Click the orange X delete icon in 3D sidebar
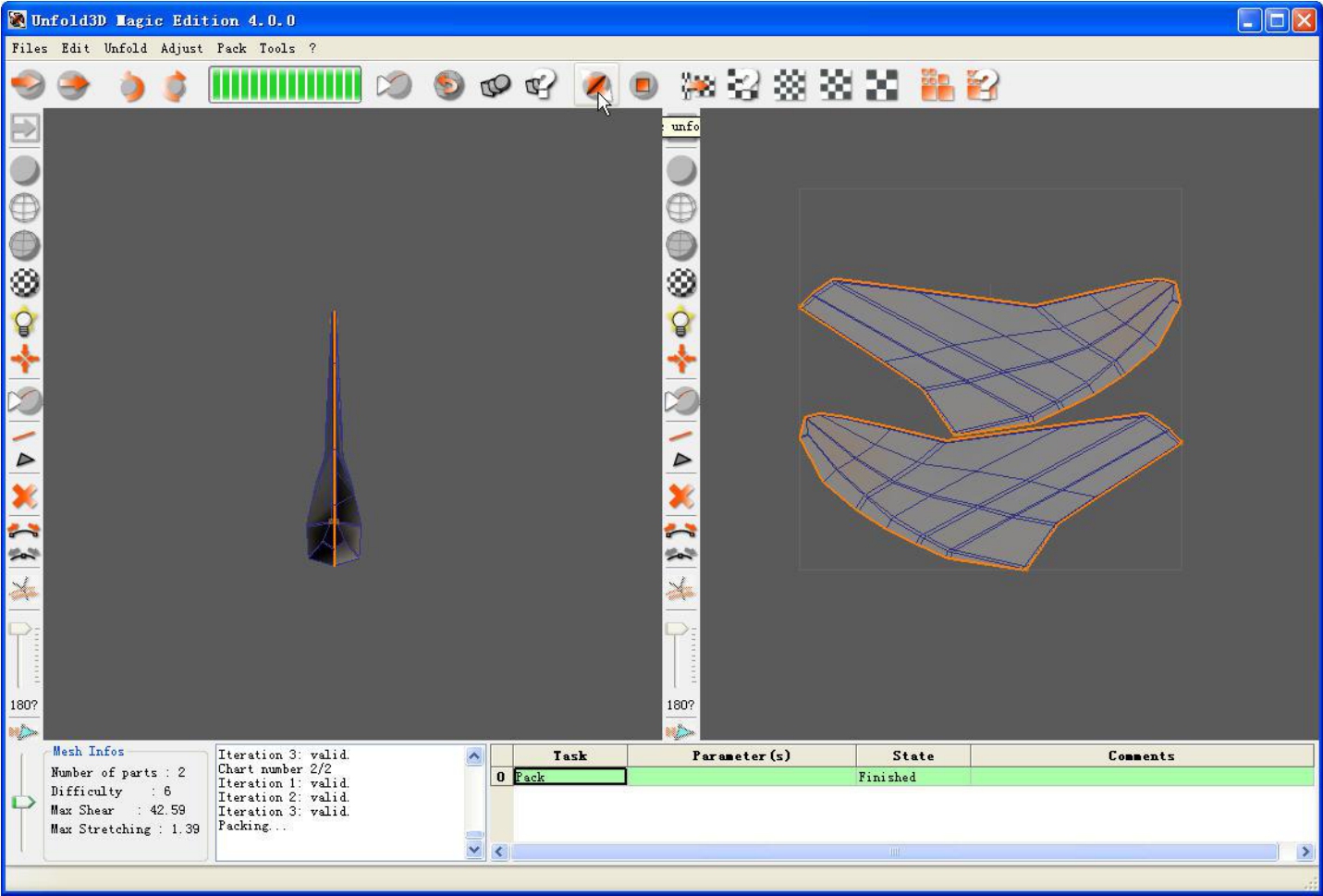 tap(25, 497)
